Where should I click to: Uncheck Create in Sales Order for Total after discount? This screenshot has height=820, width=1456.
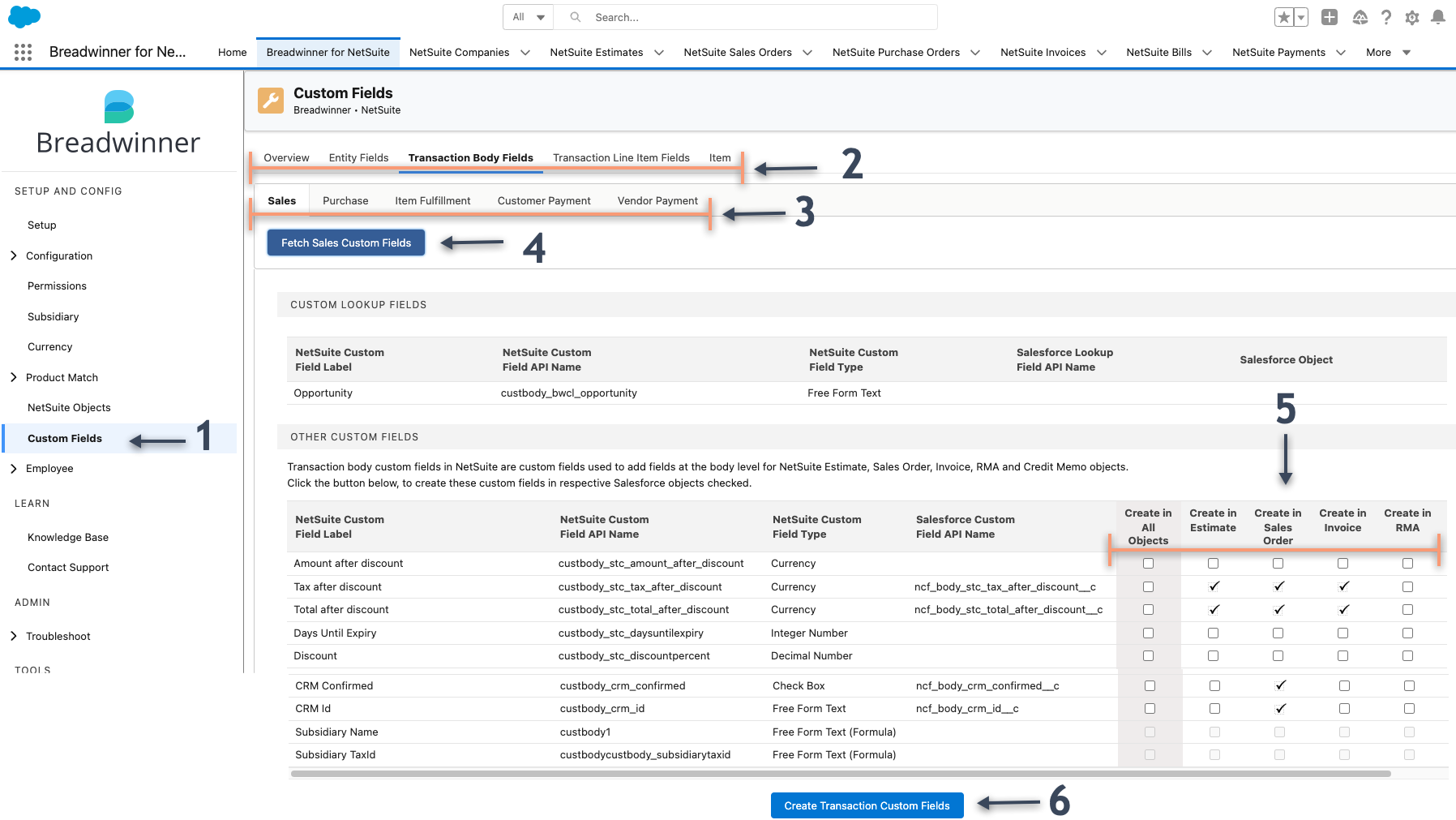(x=1278, y=609)
